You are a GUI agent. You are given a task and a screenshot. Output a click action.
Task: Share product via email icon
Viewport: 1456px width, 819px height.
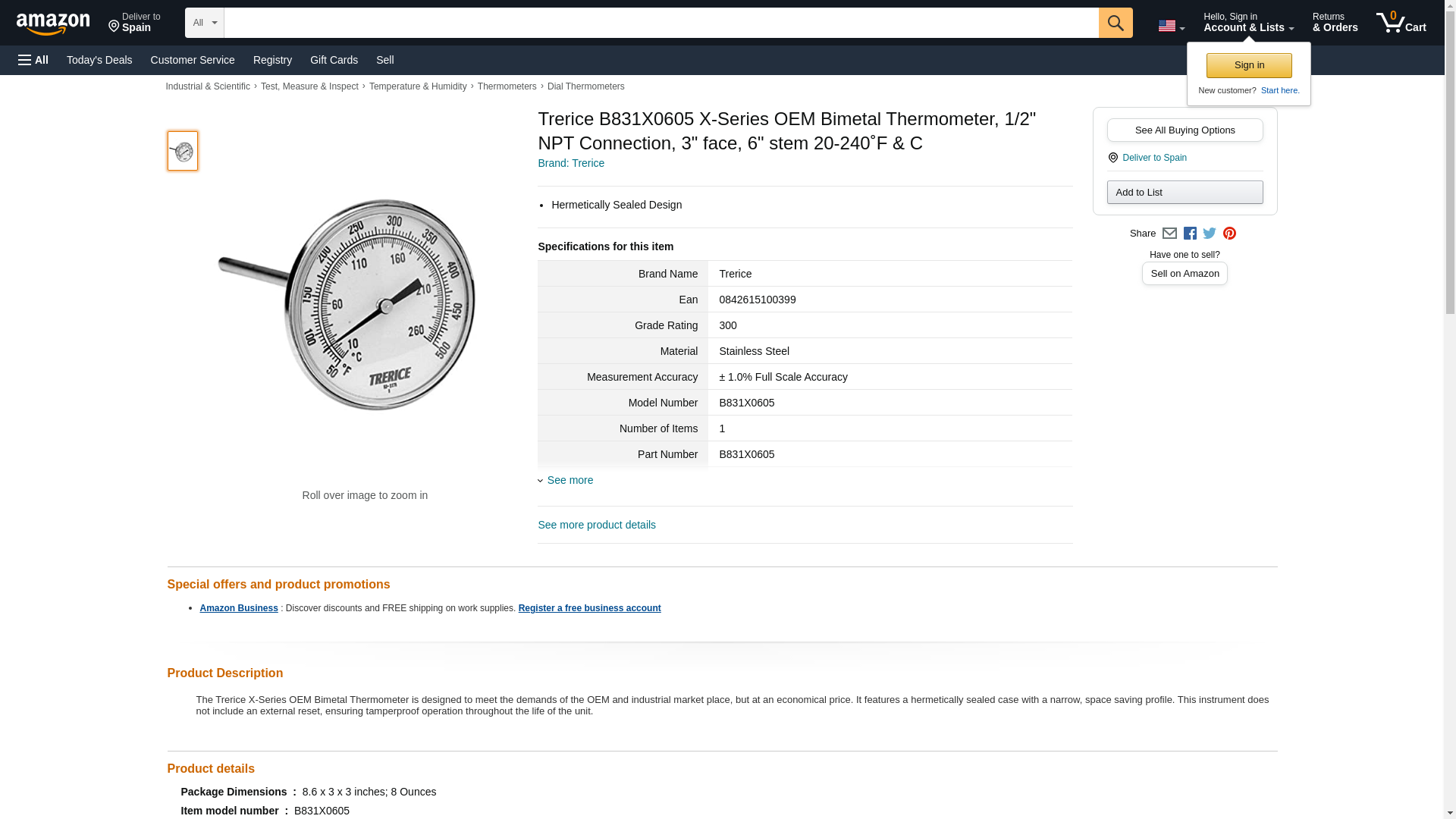click(1169, 234)
